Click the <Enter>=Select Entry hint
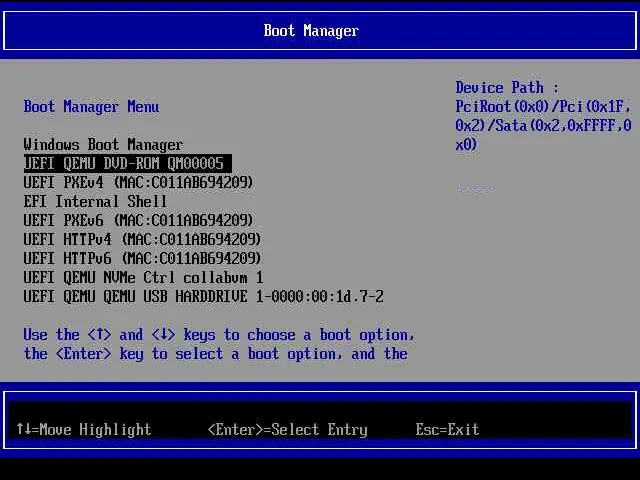Screen dimensions: 640x480 [288, 429]
